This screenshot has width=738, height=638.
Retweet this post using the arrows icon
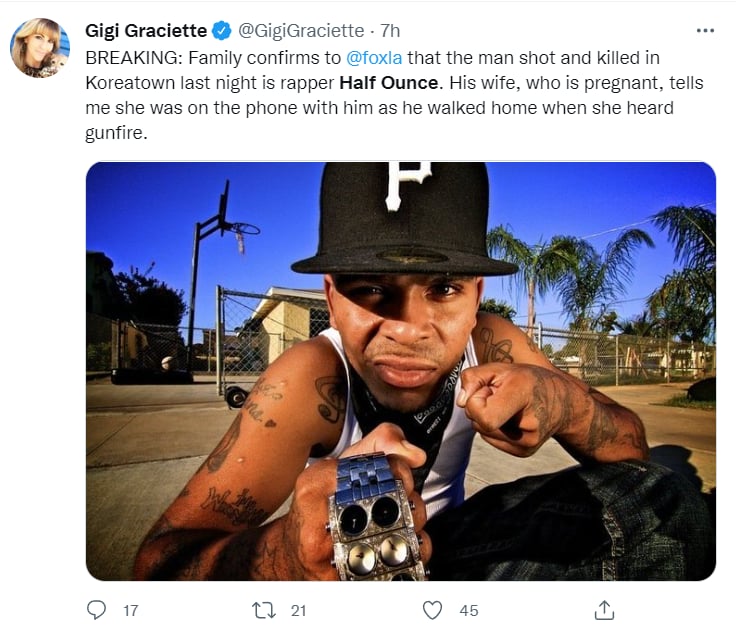tap(264, 610)
